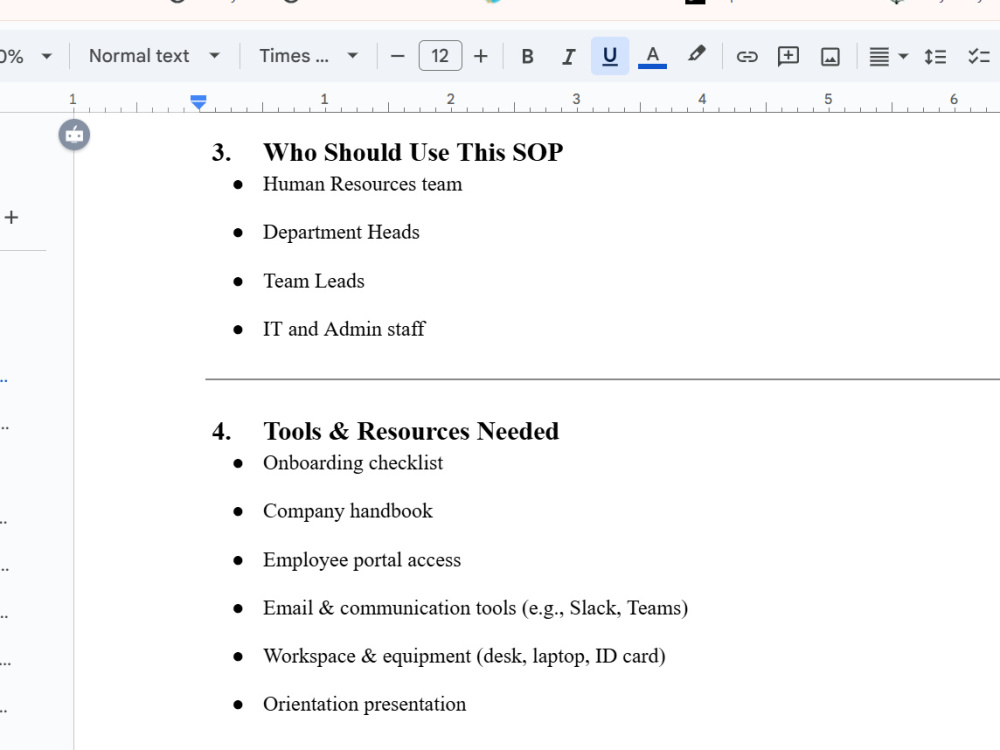Turn off underline formatting
The height and width of the screenshot is (750, 1000).
coord(610,56)
